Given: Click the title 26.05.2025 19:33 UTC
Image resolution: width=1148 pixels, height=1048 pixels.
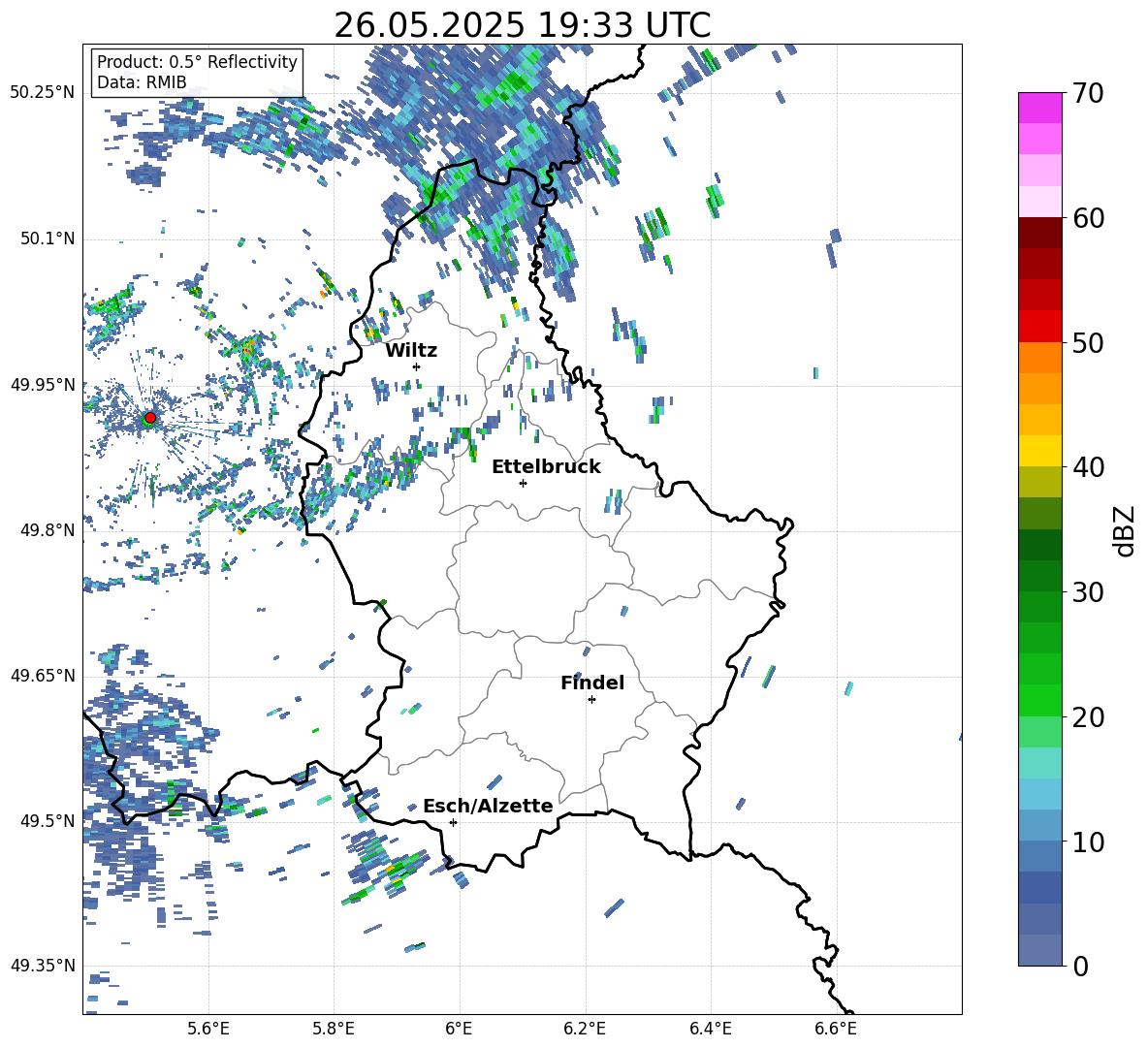Looking at the screenshot, I should click(x=522, y=25).
